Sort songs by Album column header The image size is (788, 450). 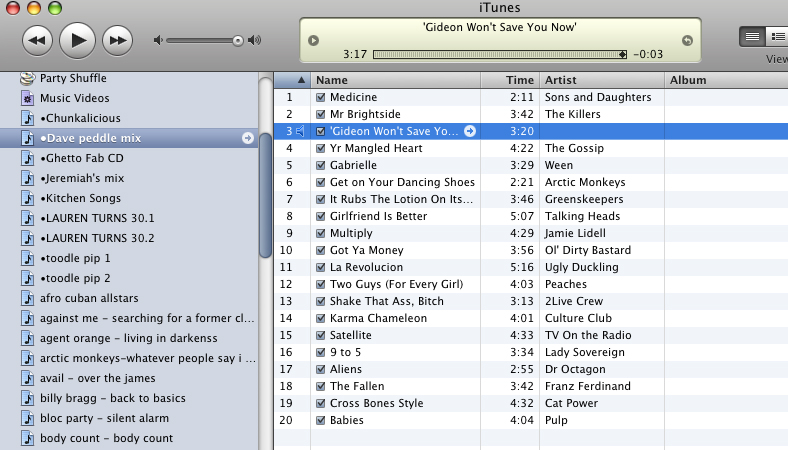click(726, 80)
